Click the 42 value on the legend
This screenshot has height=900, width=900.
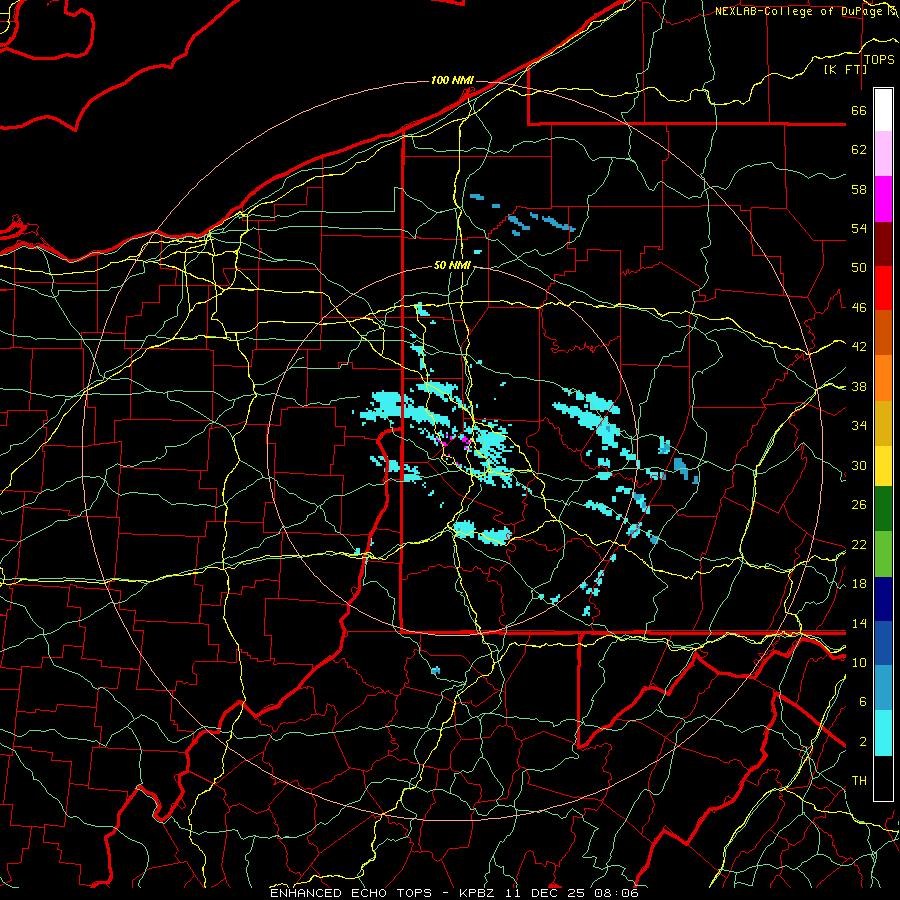[x=859, y=347]
